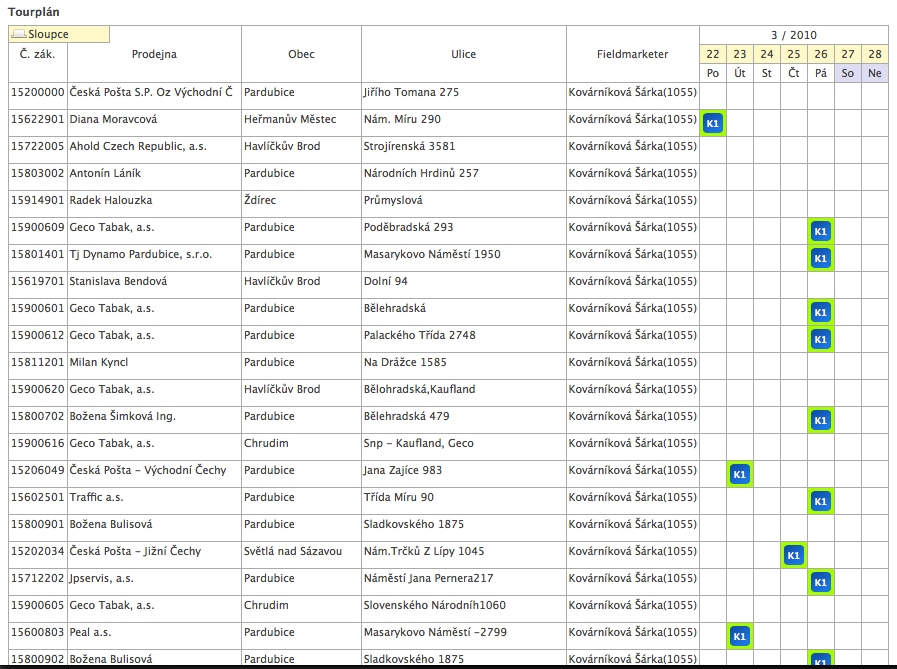The width and height of the screenshot is (897, 669).
Task: Select day 23 in calendar header
Action: (740, 54)
